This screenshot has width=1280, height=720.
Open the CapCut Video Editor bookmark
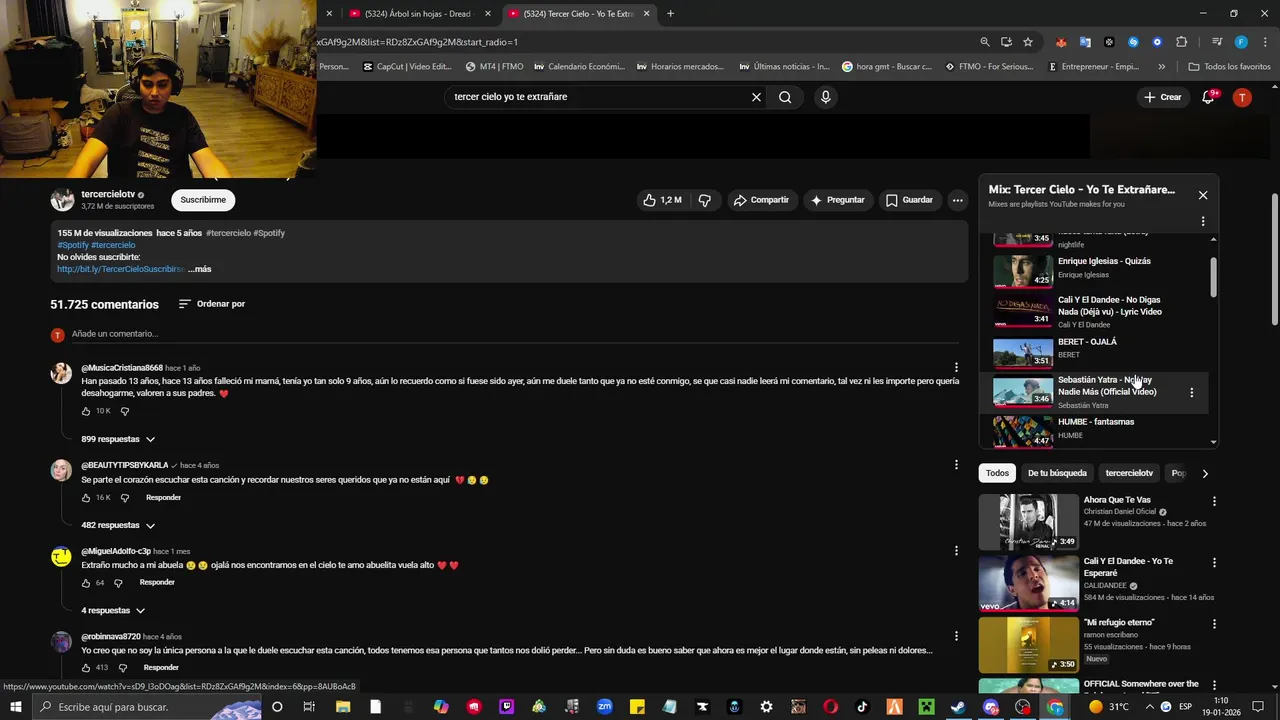point(407,67)
